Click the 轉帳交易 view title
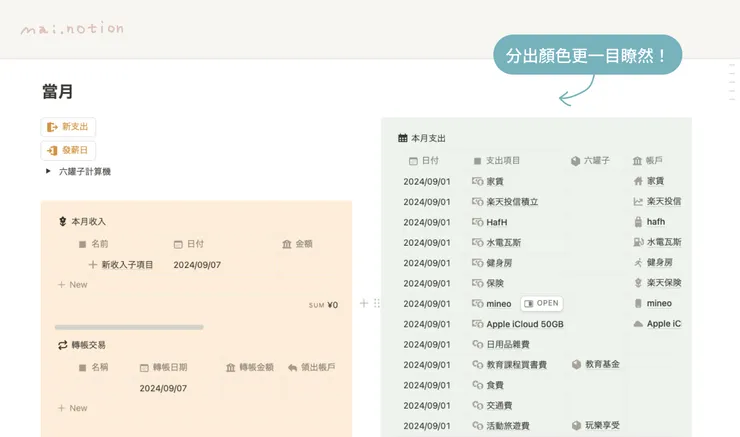Viewport: 740px width, 437px height. click(x=89, y=345)
